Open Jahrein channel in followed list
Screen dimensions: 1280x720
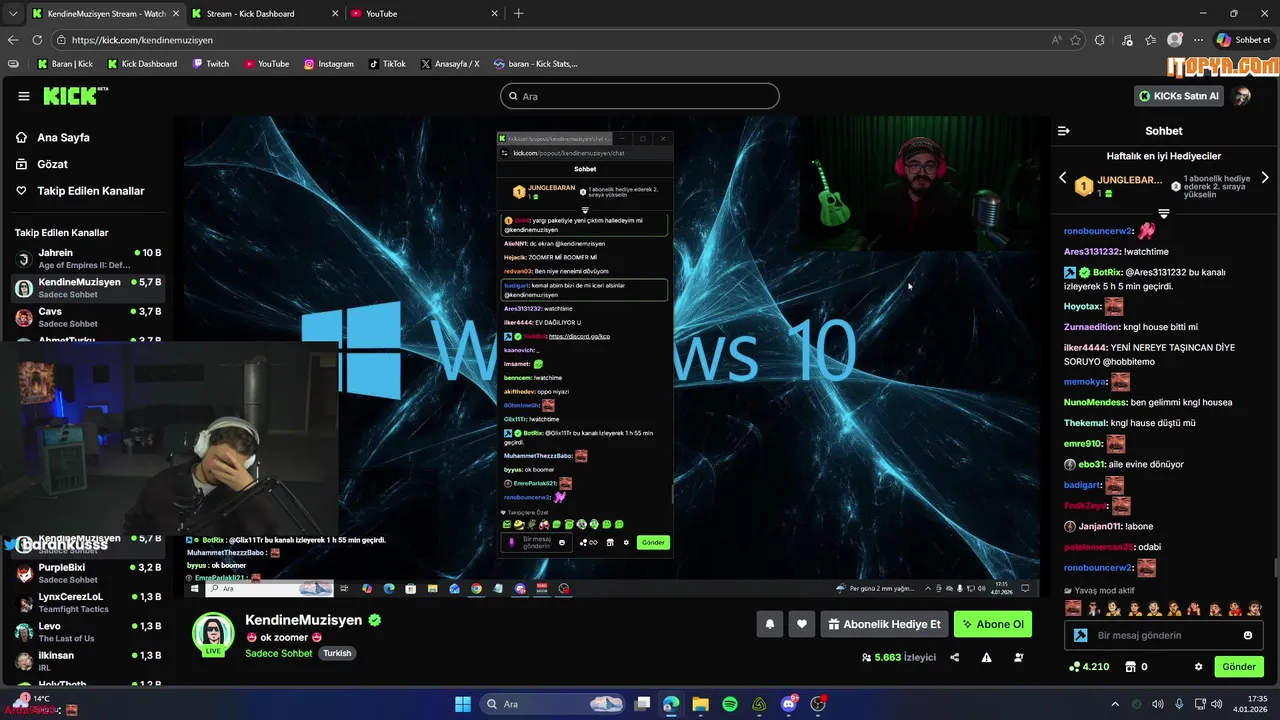point(88,259)
